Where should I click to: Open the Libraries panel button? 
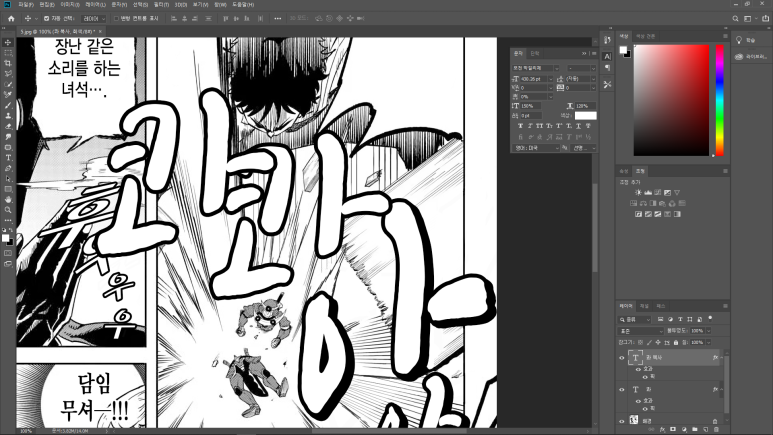click(x=750, y=57)
